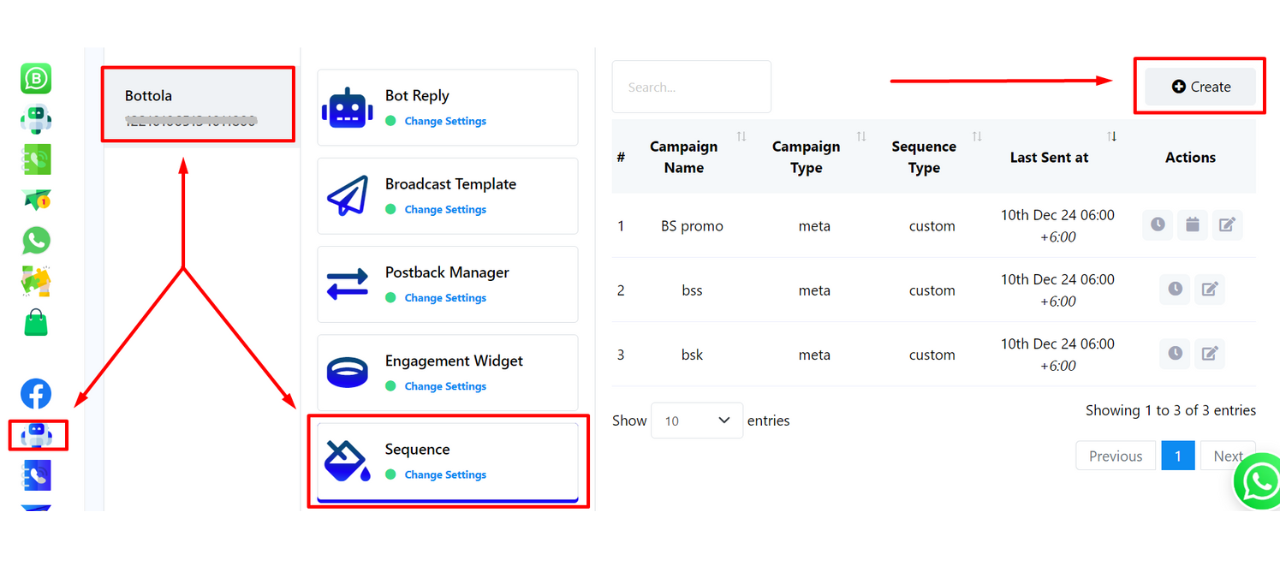Sort table by Sequence Type column
The height and width of the screenshot is (585, 1280).
(x=924, y=157)
